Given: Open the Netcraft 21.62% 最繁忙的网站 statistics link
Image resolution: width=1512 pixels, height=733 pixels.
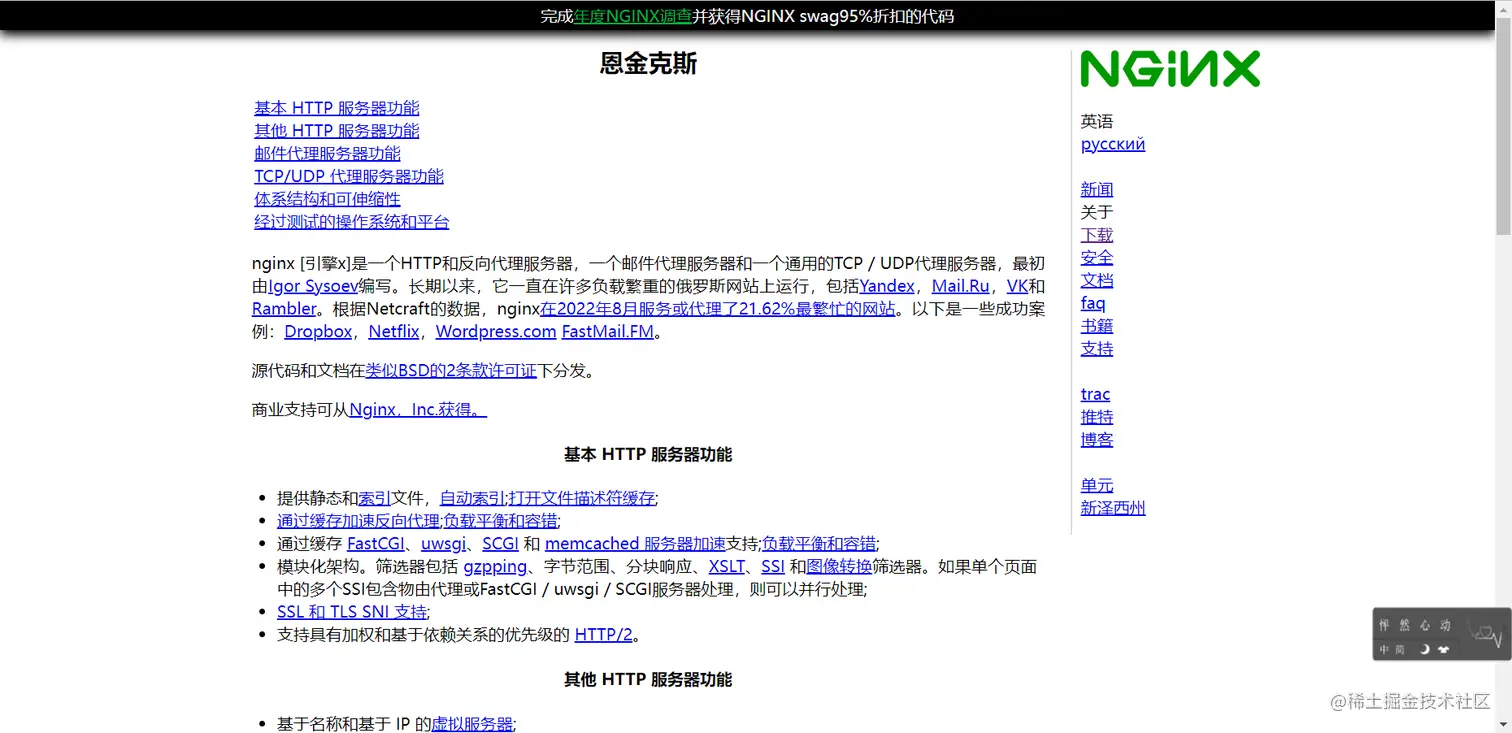Looking at the screenshot, I should [718, 309].
